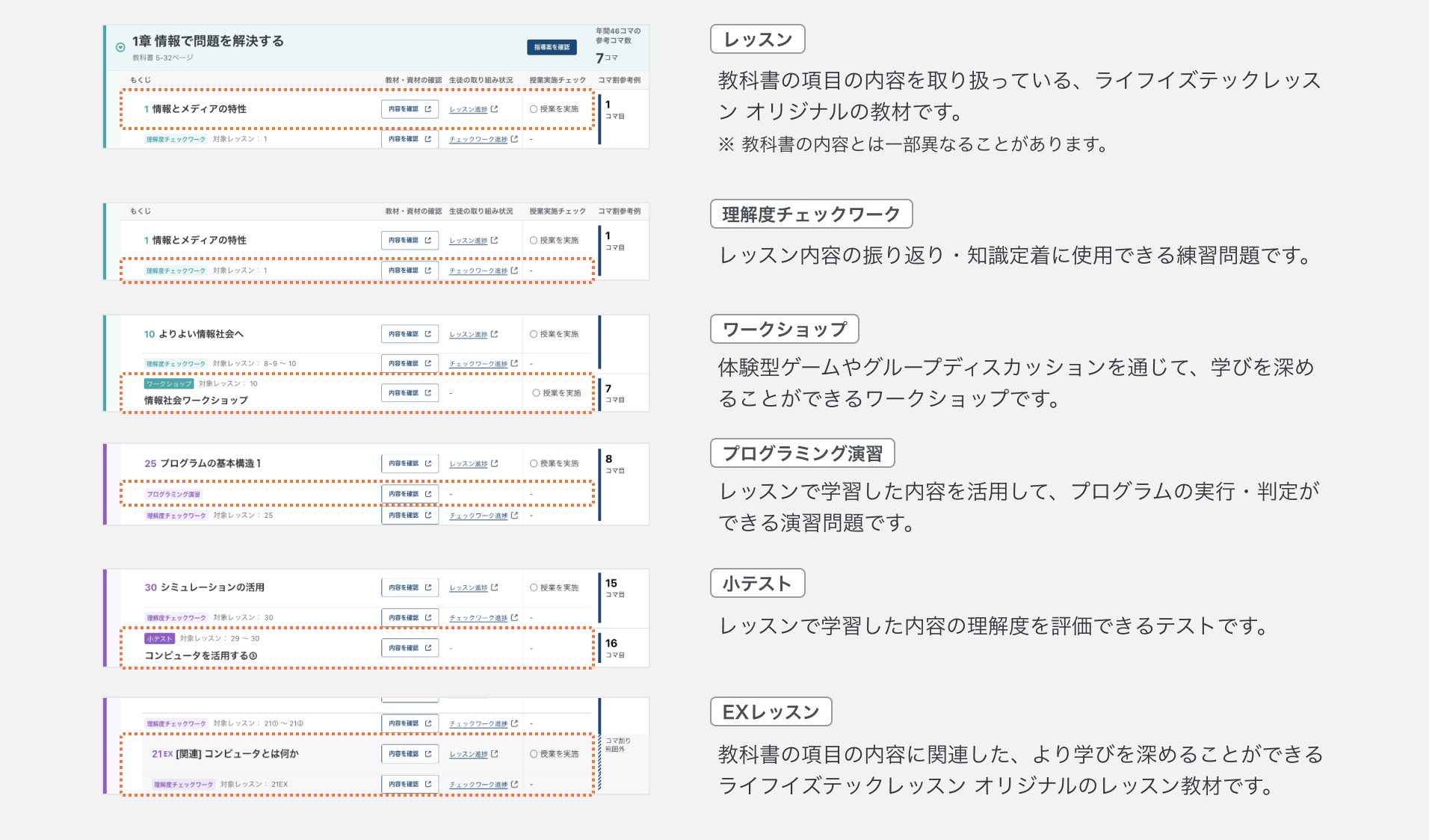The image size is (1429, 840).
Task: Click the teal ワークショップ tag above 情報社会ワークショップ
Action: (169, 384)
